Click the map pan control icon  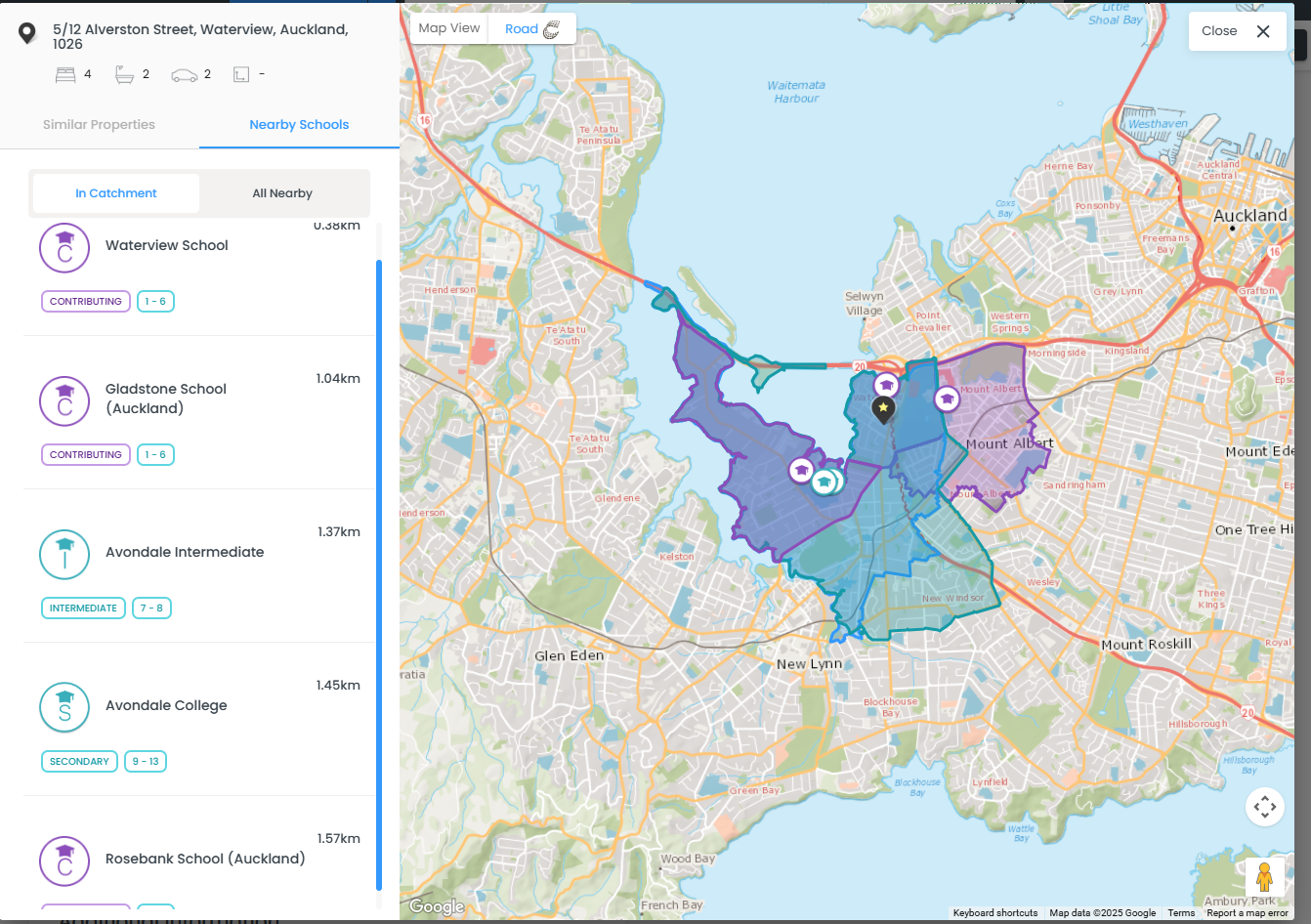pyautogui.click(x=1264, y=807)
